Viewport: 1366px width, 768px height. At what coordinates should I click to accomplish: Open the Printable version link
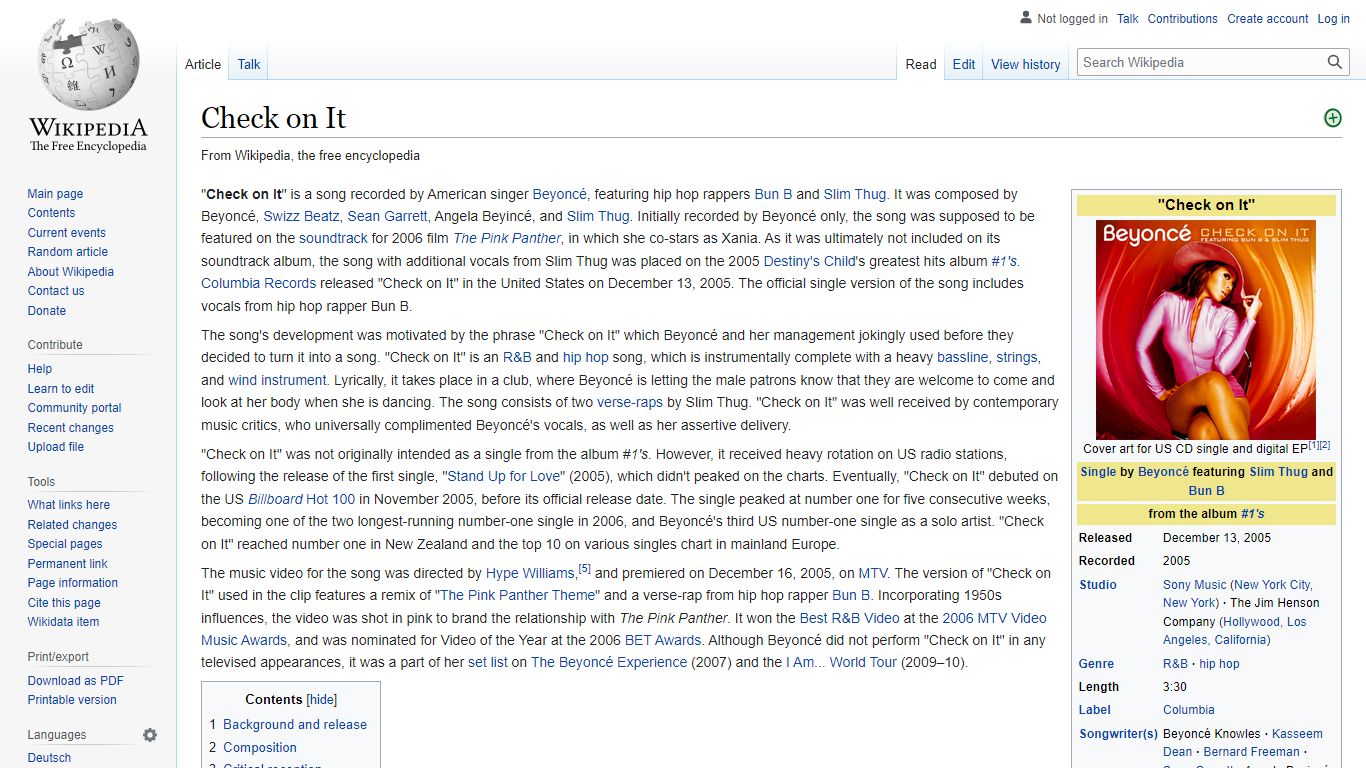pyautogui.click(x=72, y=700)
